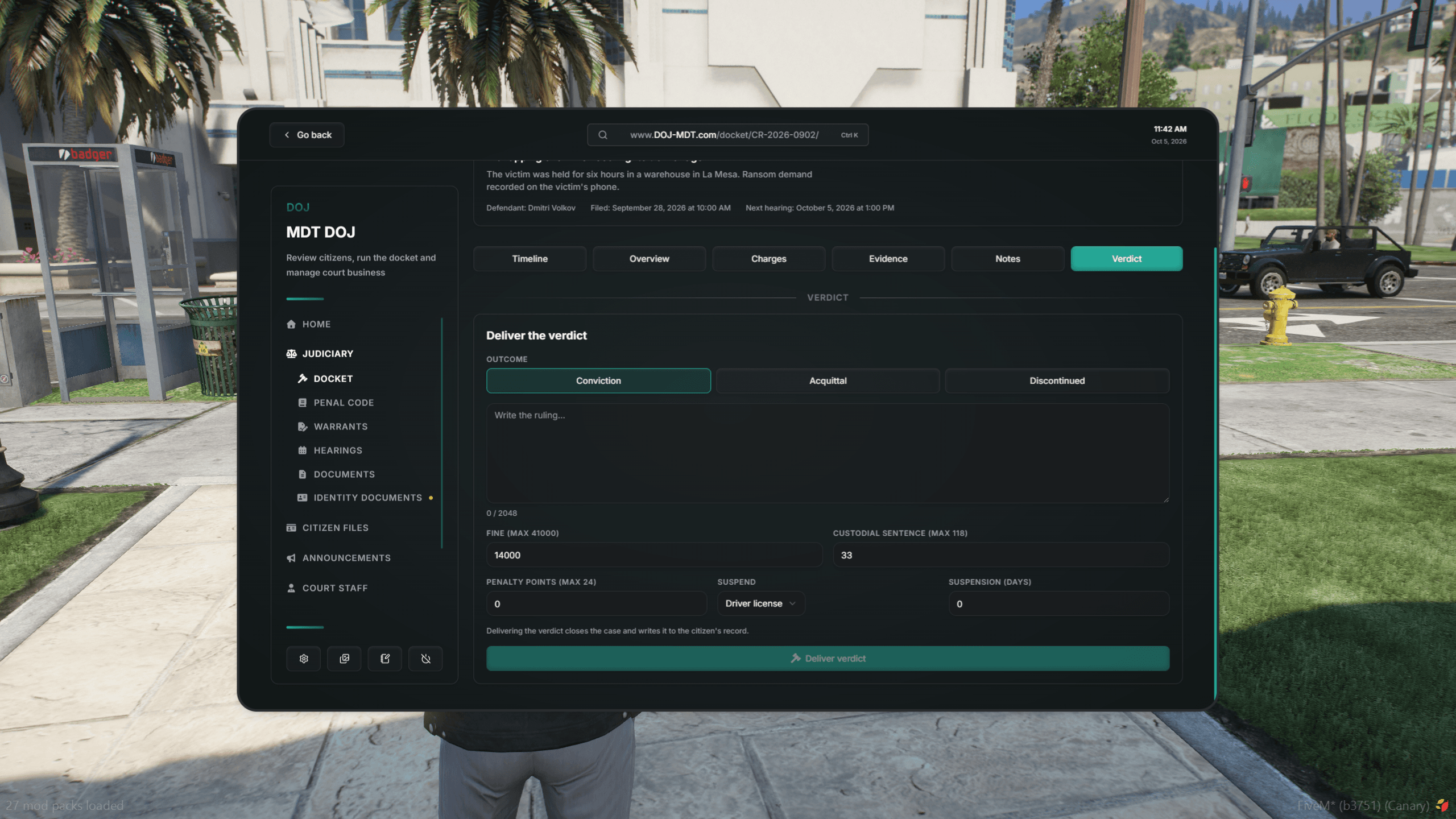
Task: Click the Go back button
Action: 307,135
